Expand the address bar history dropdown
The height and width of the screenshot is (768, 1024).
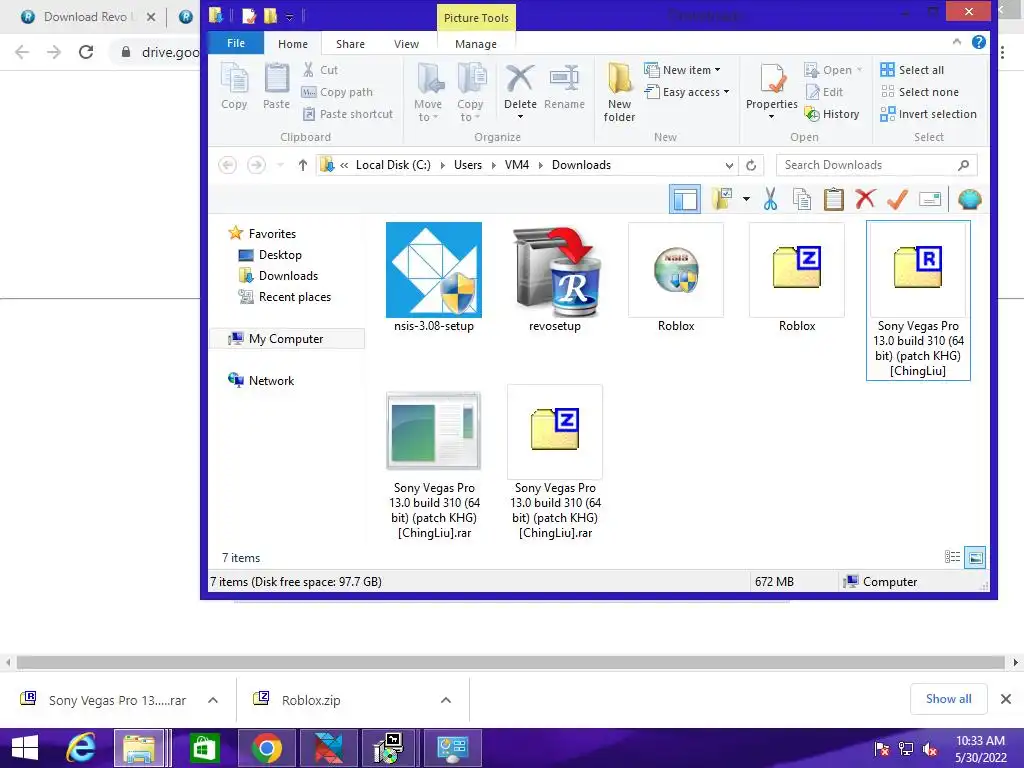[x=729, y=165]
